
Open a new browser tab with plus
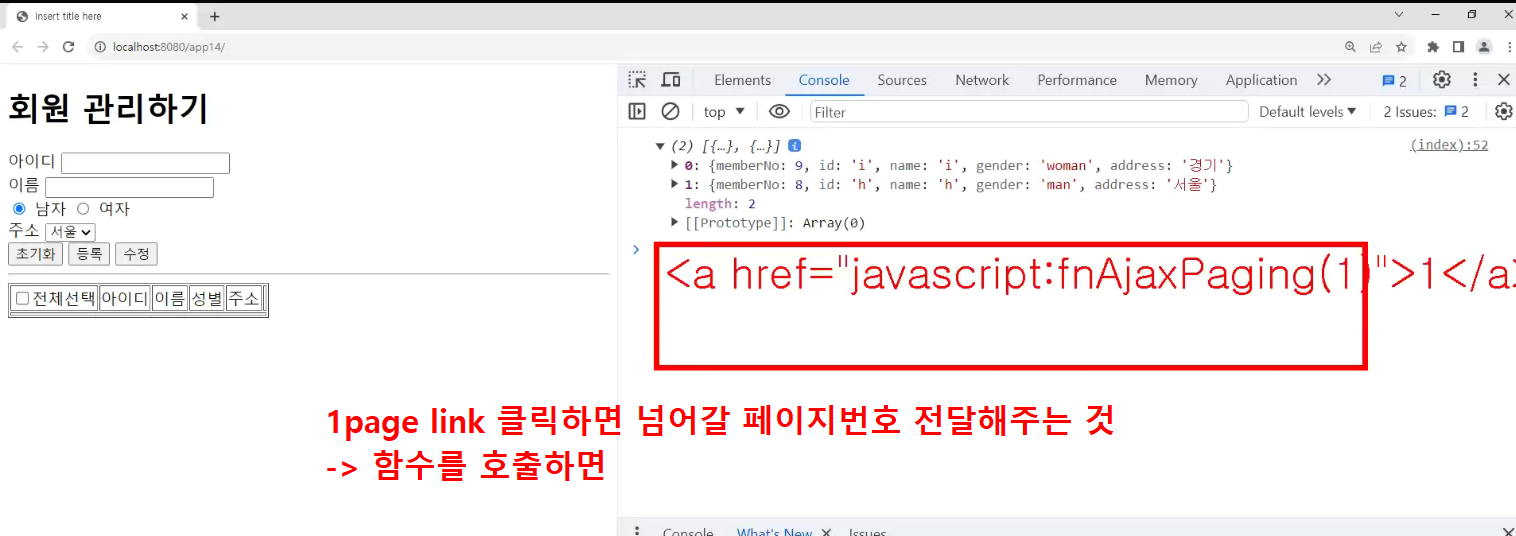coord(214,16)
